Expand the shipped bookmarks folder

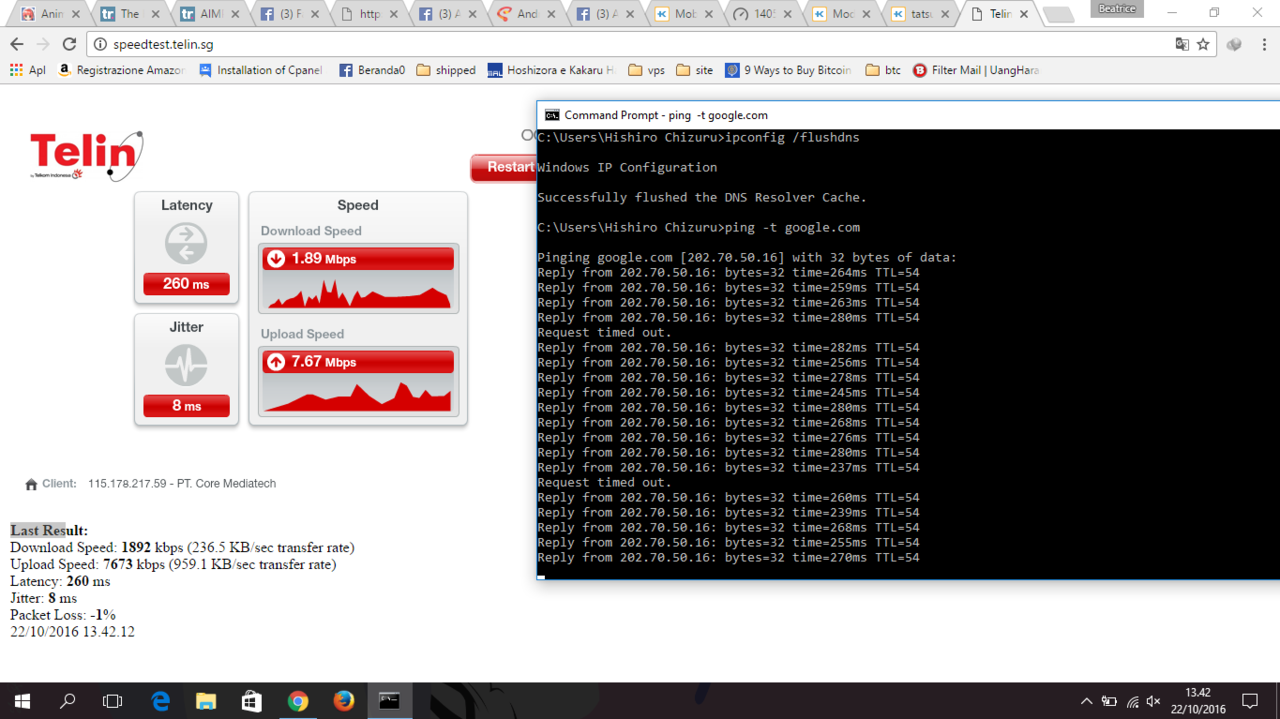[446, 70]
